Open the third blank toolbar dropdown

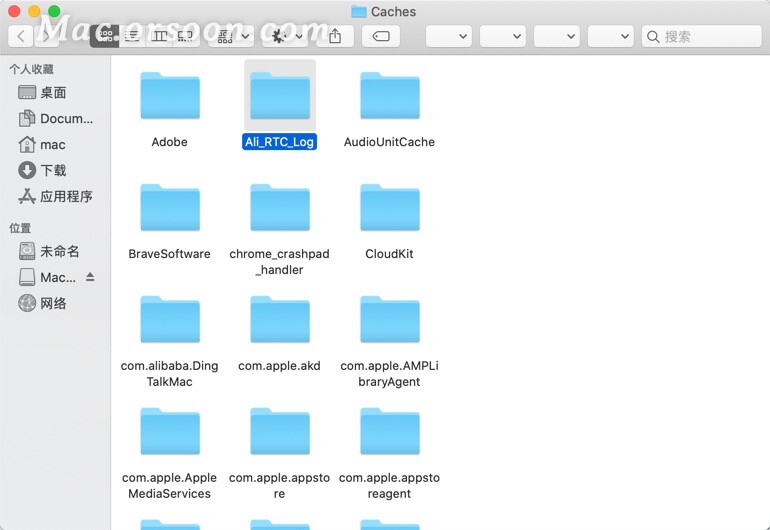coord(557,36)
